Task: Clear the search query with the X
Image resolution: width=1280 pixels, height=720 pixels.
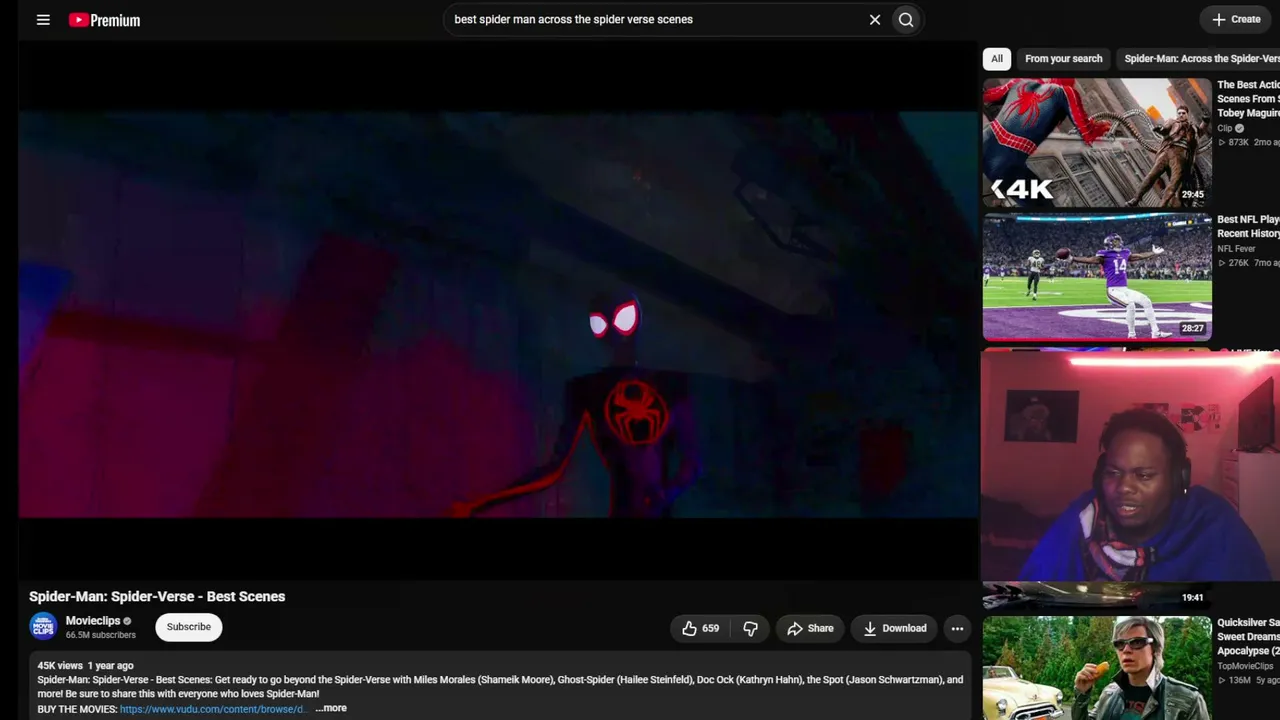Action: point(875,19)
